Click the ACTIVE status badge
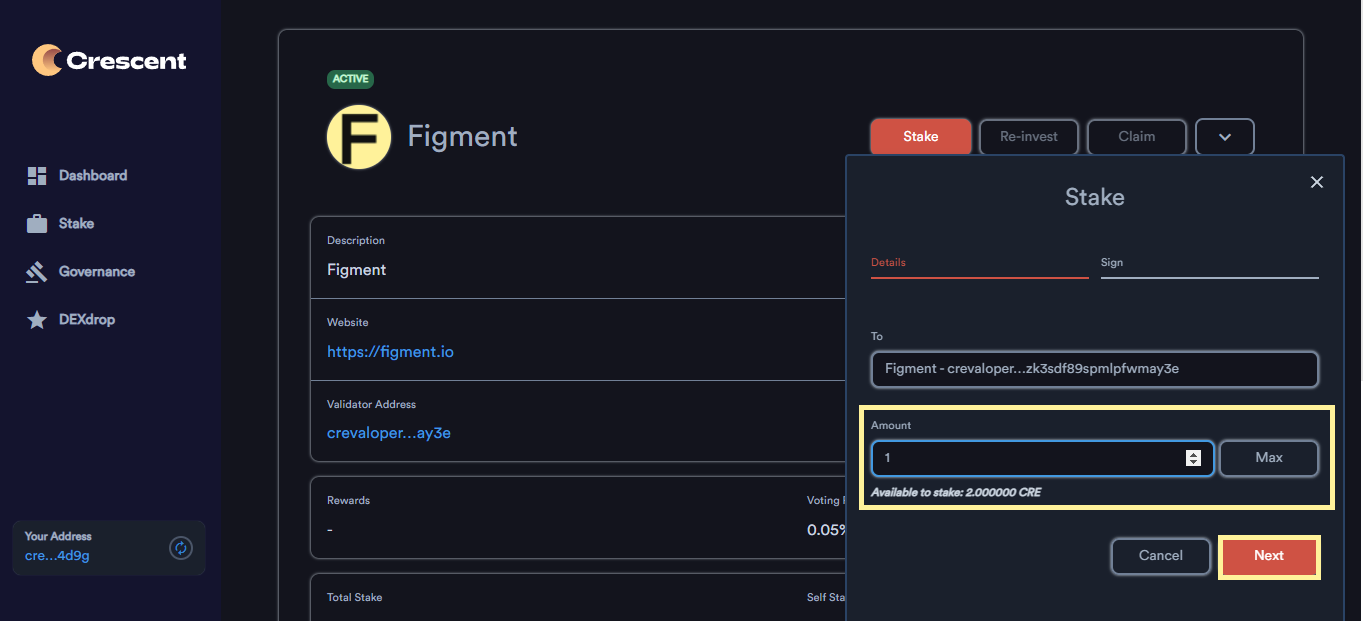This screenshot has width=1363, height=621. pos(350,79)
